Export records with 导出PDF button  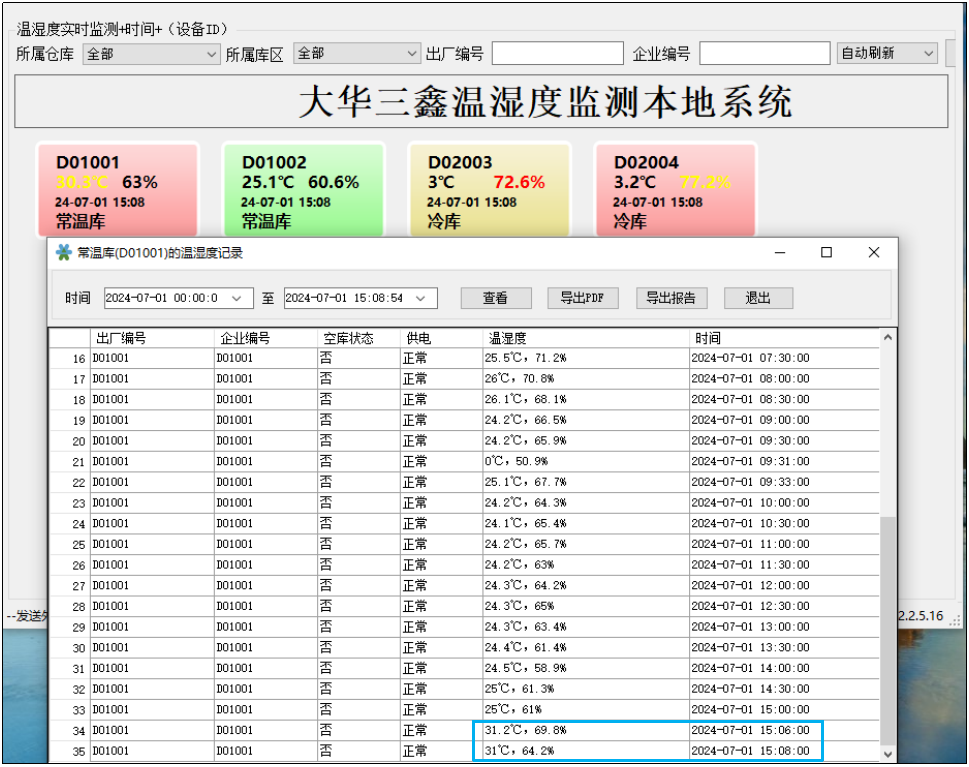click(583, 298)
